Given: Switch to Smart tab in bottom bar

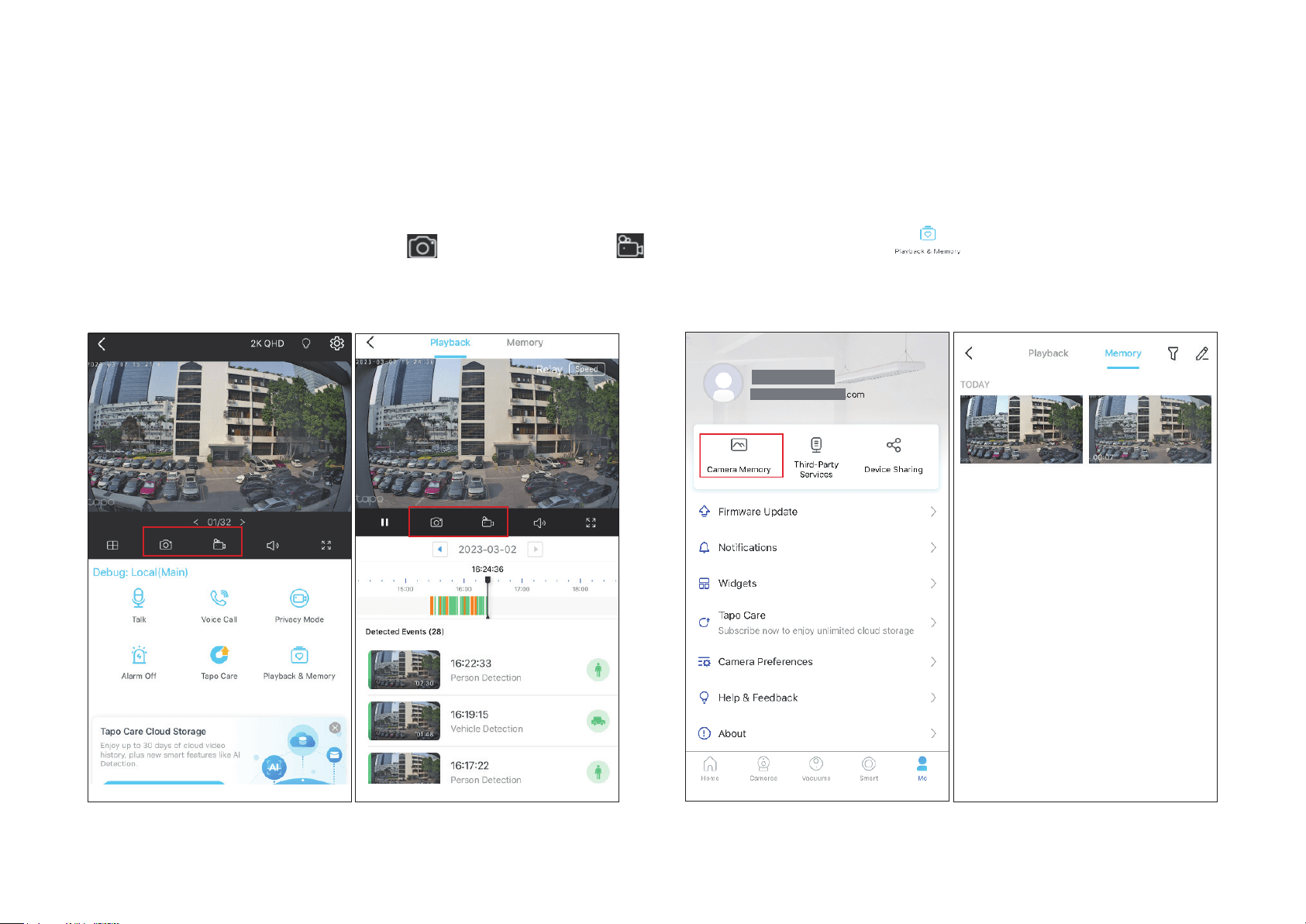Looking at the screenshot, I should (x=869, y=768).
